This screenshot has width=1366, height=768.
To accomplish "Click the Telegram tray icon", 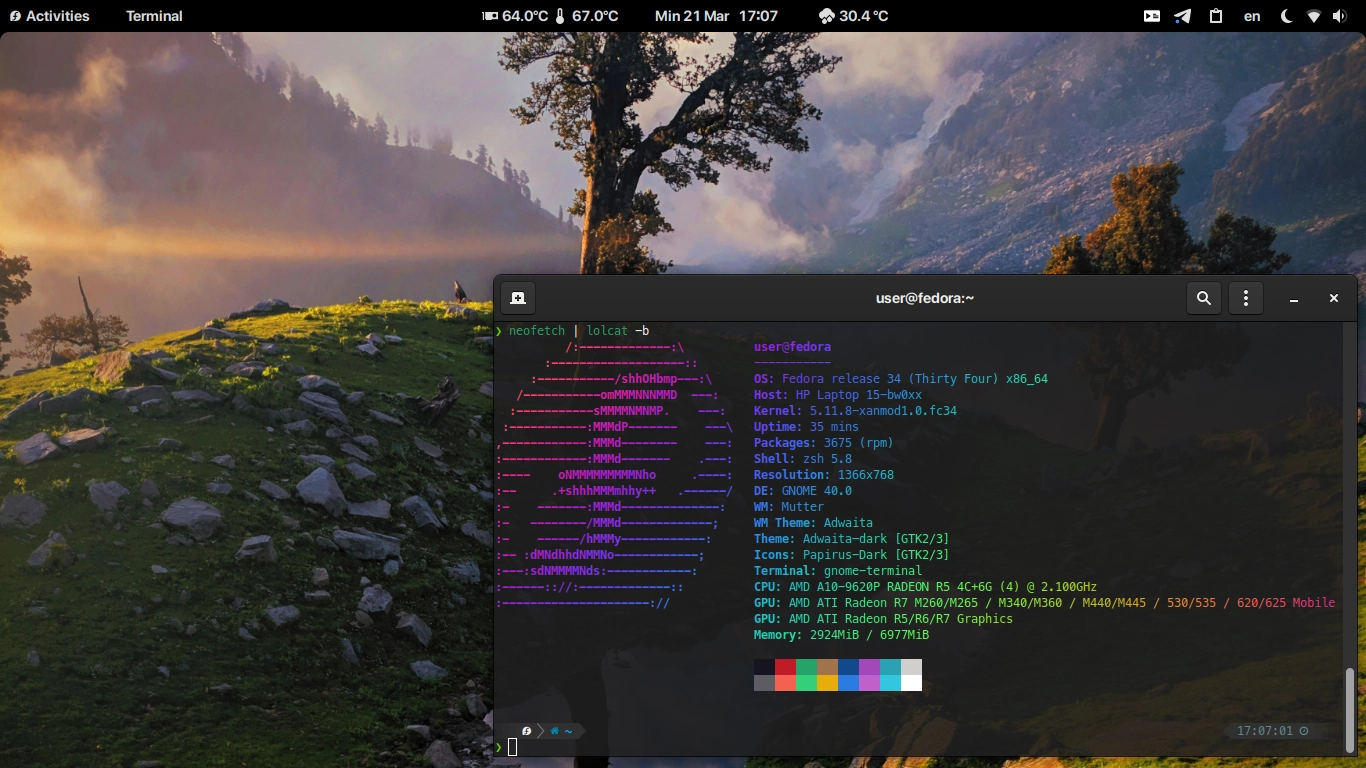I will pos(1183,16).
